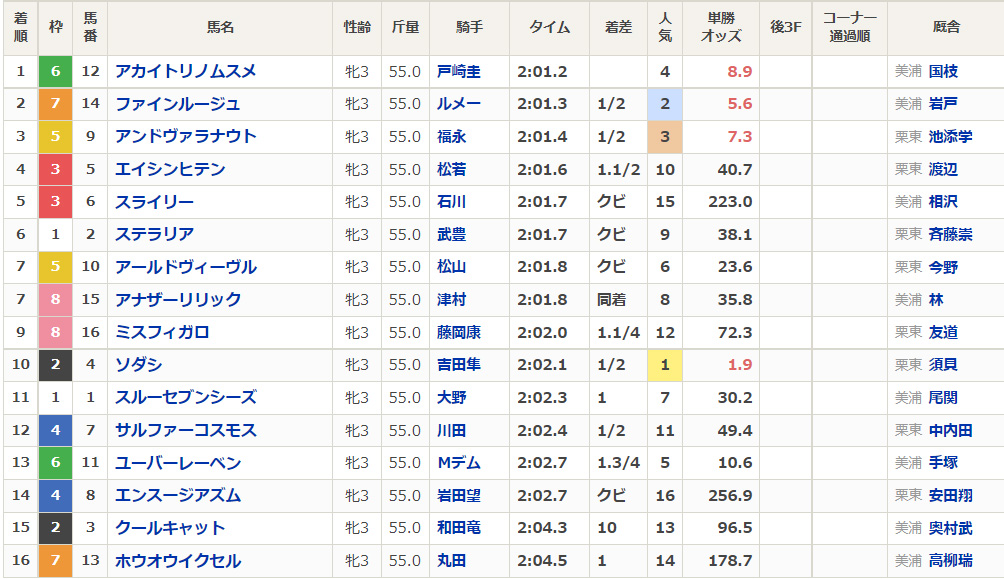This screenshot has height=579, width=1004.
Task: Open trainer 友道 link
Action: point(943,332)
